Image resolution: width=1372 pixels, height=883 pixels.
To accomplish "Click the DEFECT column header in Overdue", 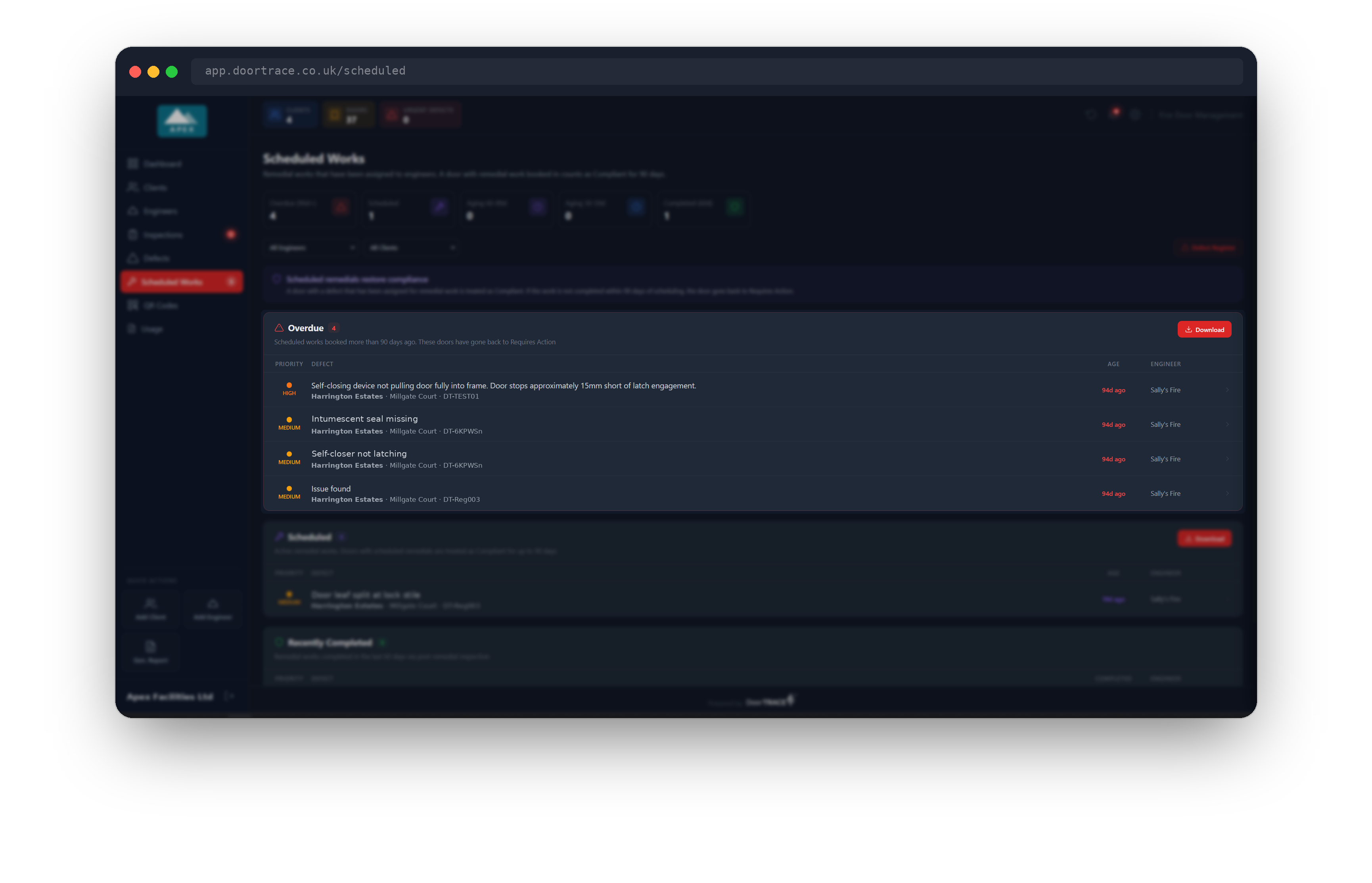I will point(322,364).
